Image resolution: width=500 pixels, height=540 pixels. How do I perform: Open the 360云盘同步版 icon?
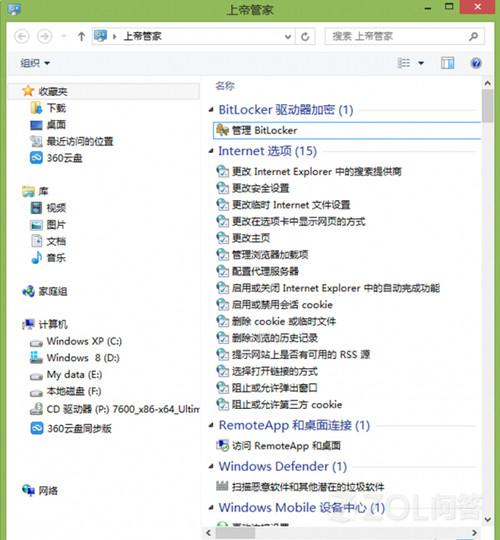(37, 428)
